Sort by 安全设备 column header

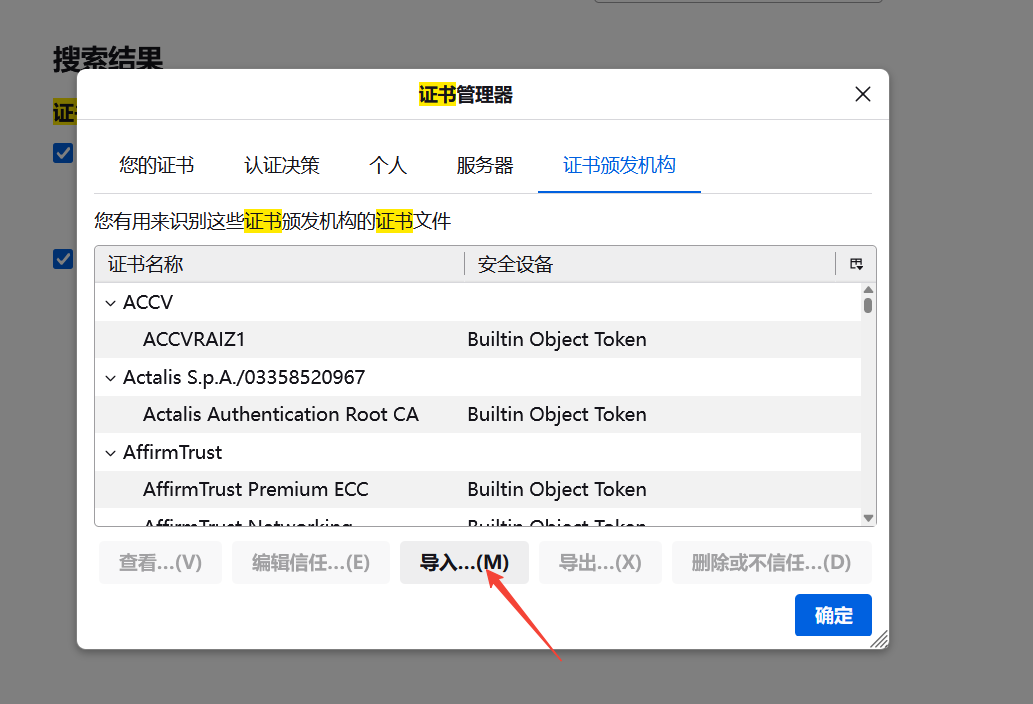pyautogui.click(x=650, y=264)
